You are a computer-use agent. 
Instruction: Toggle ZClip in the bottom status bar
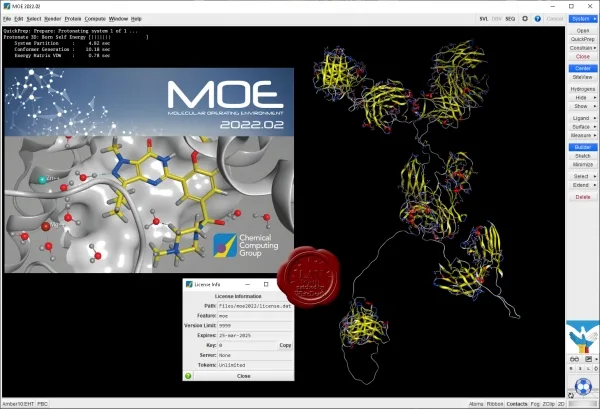[548, 404]
